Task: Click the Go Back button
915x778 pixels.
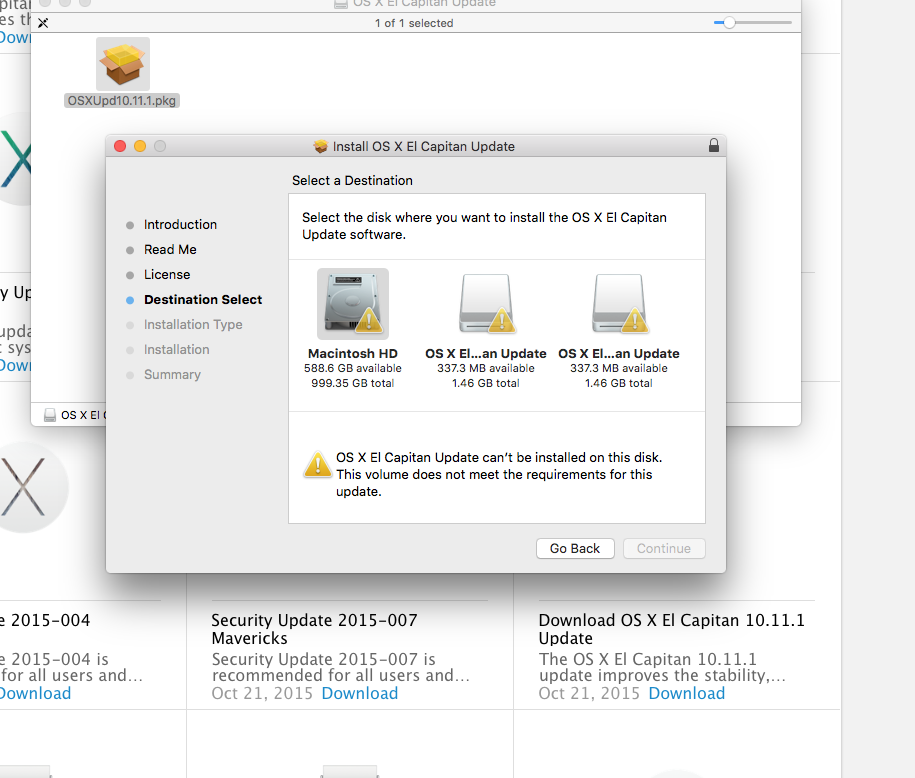Action: point(575,549)
